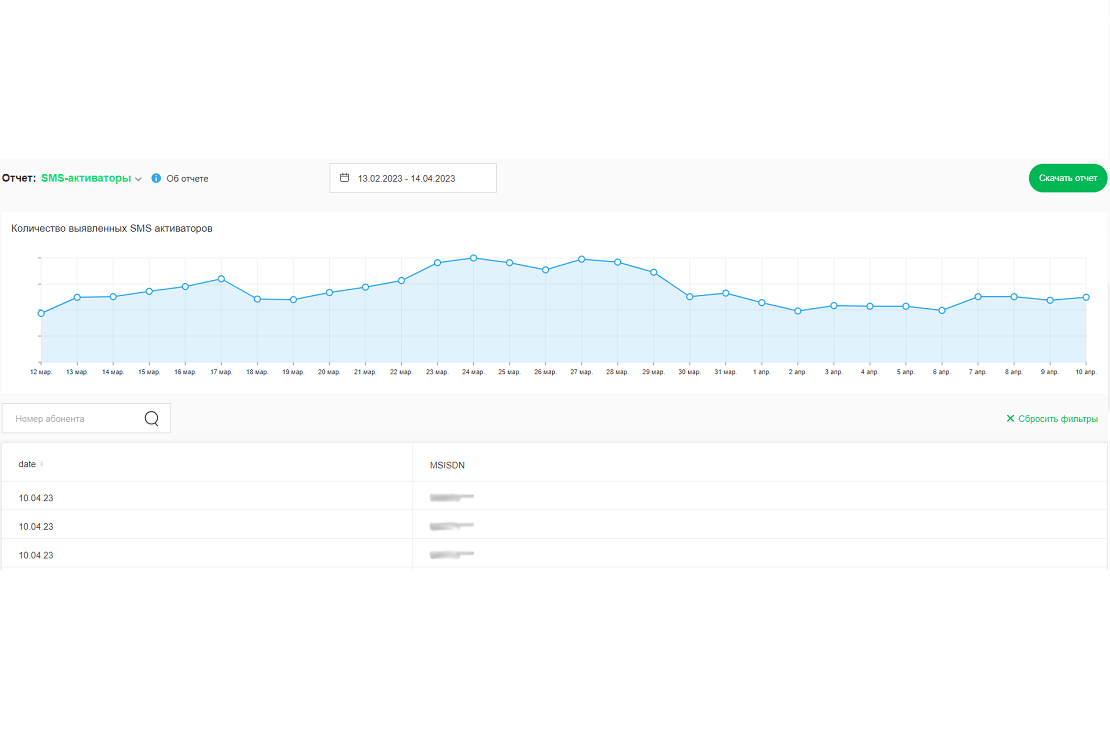
Task: Reset filters via Сбросить фильтры
Action: 1052,419
